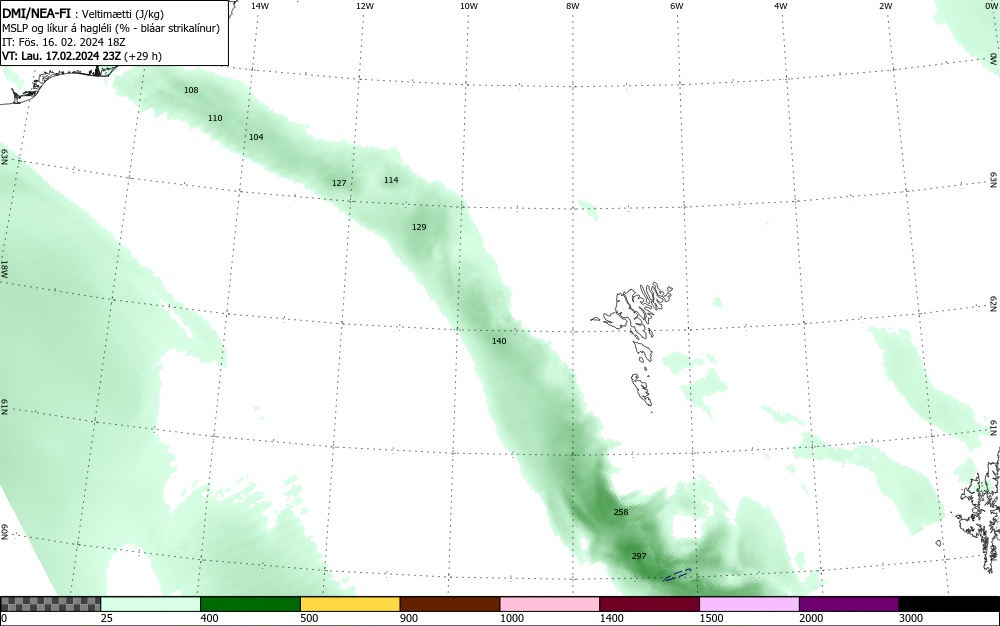
Task: Click the 14W longitude label
Action: [x=260, y=6]
